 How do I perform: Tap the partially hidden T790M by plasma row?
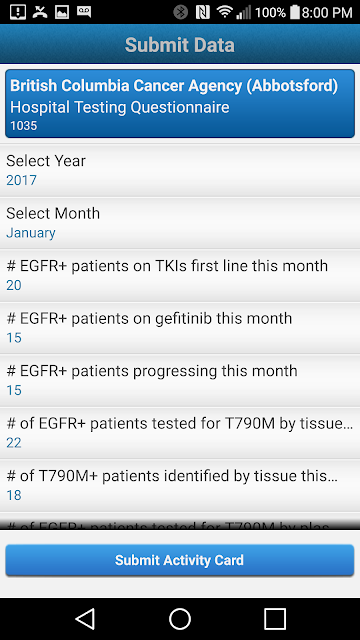click(180, 521)
